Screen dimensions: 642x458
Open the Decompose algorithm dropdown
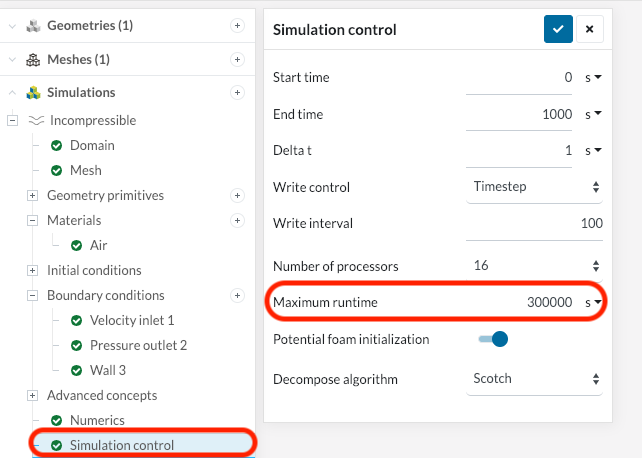click(x=535, y=379)
